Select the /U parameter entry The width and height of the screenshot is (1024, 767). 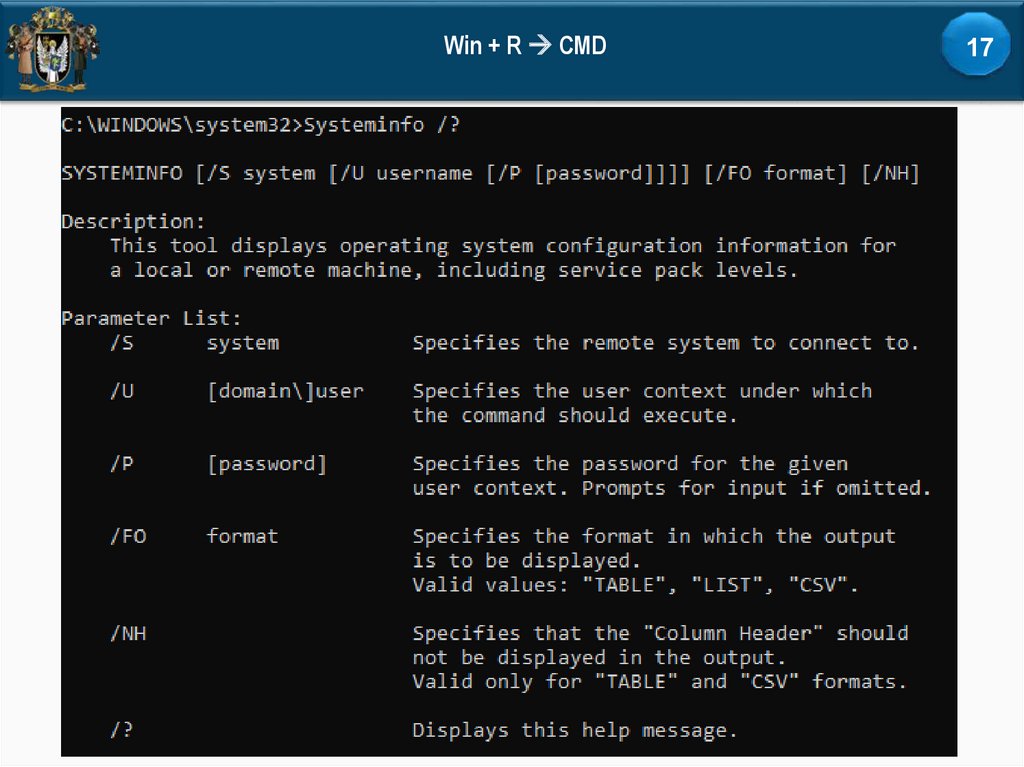(122, 391)
